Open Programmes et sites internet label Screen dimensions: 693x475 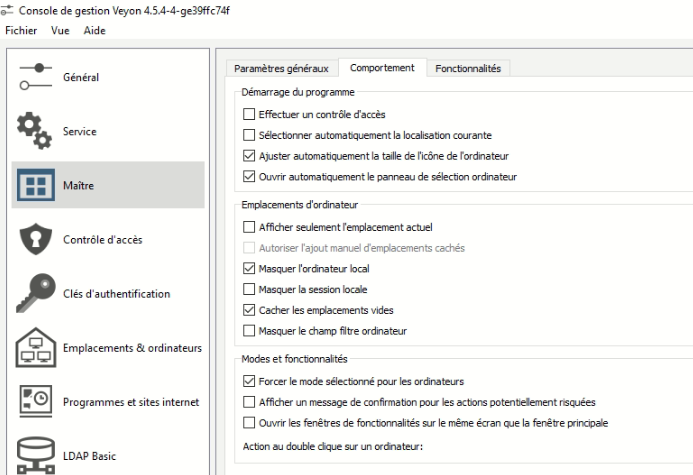point(131,402)
